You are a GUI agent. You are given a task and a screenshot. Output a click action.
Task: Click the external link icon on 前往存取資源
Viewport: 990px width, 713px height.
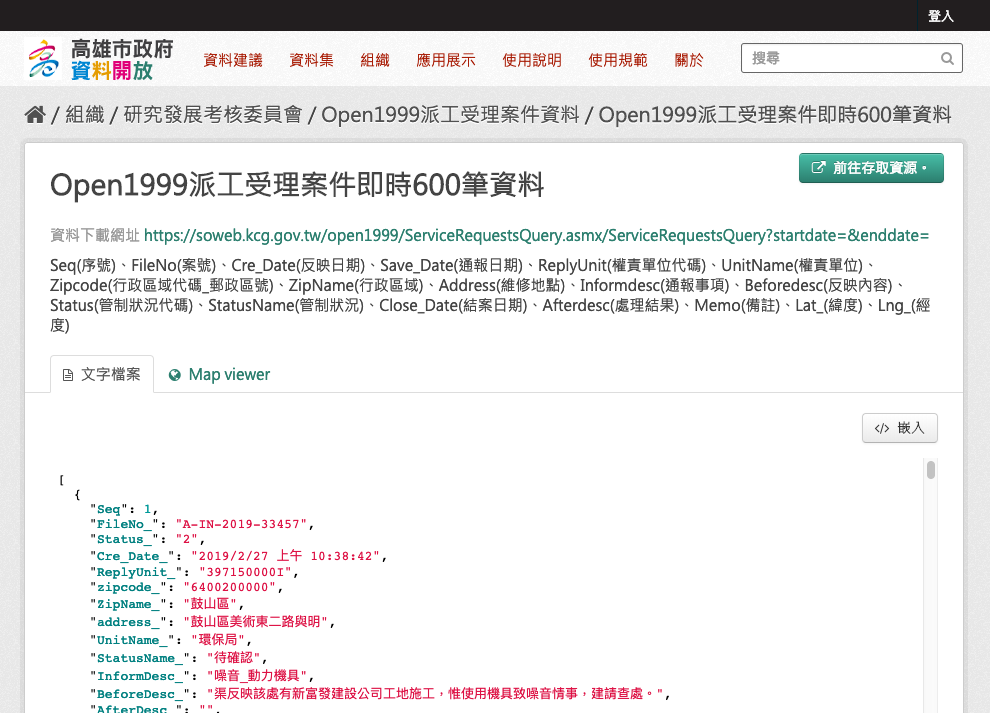point(818,168)
